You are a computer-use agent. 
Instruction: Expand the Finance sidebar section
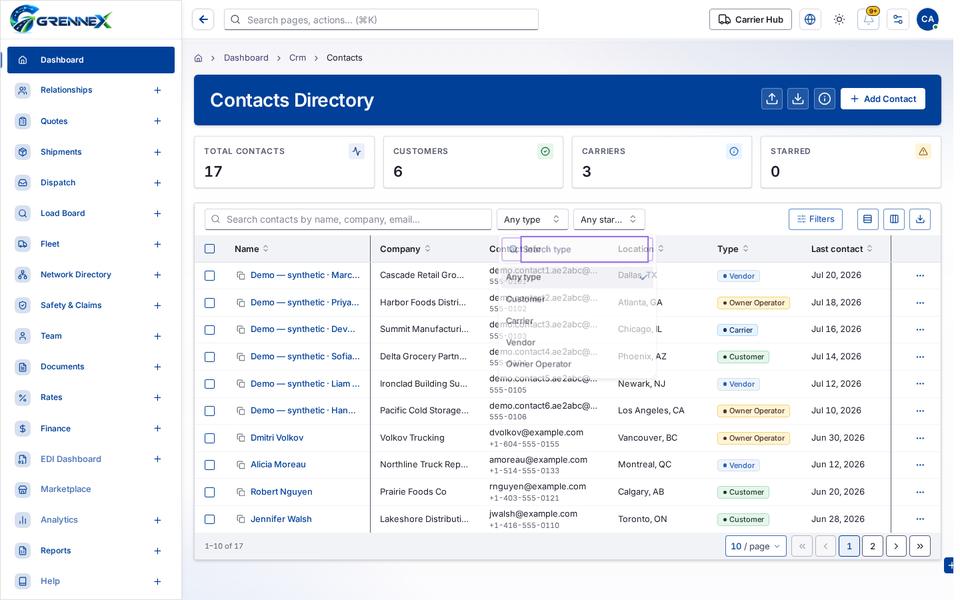(157, 429)
